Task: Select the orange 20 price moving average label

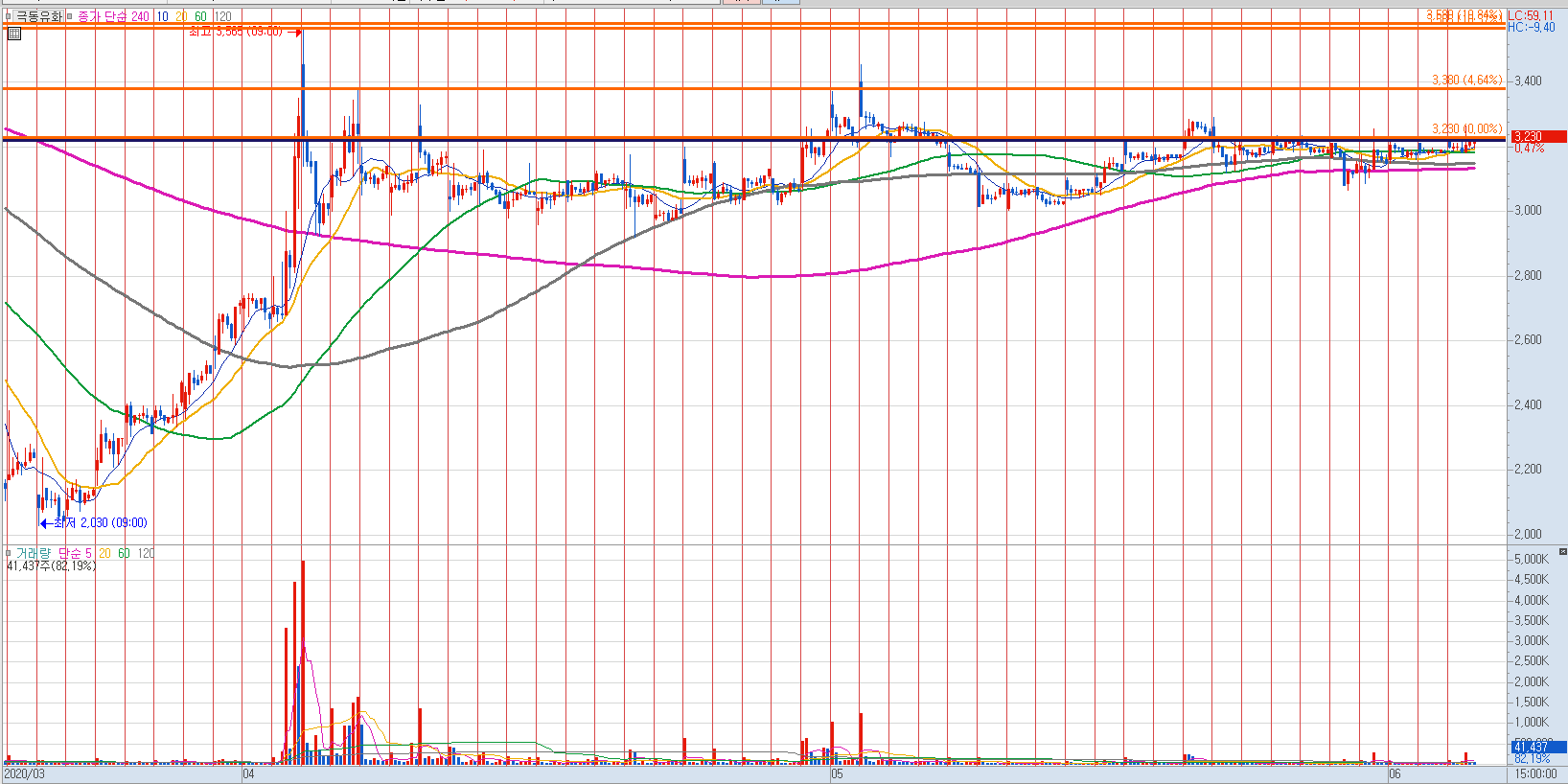Action: coord(181,16)
